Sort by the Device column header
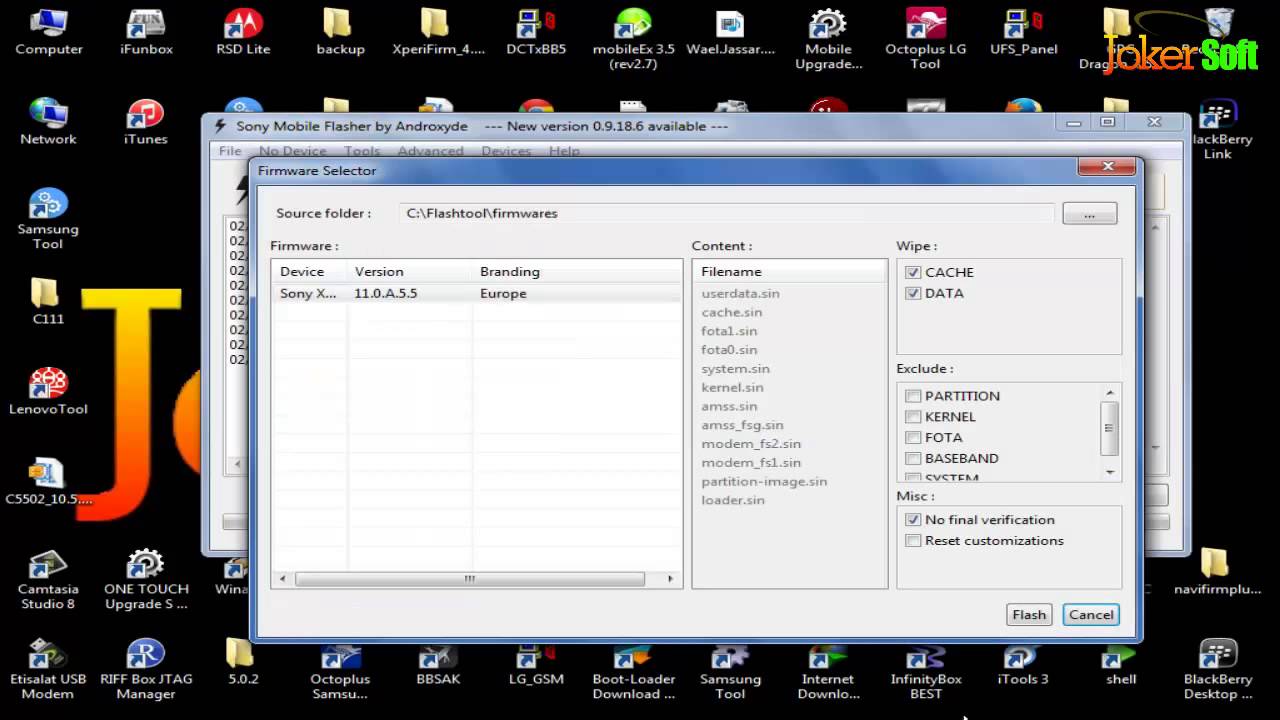1280x720 pixels. click(309, 272)
